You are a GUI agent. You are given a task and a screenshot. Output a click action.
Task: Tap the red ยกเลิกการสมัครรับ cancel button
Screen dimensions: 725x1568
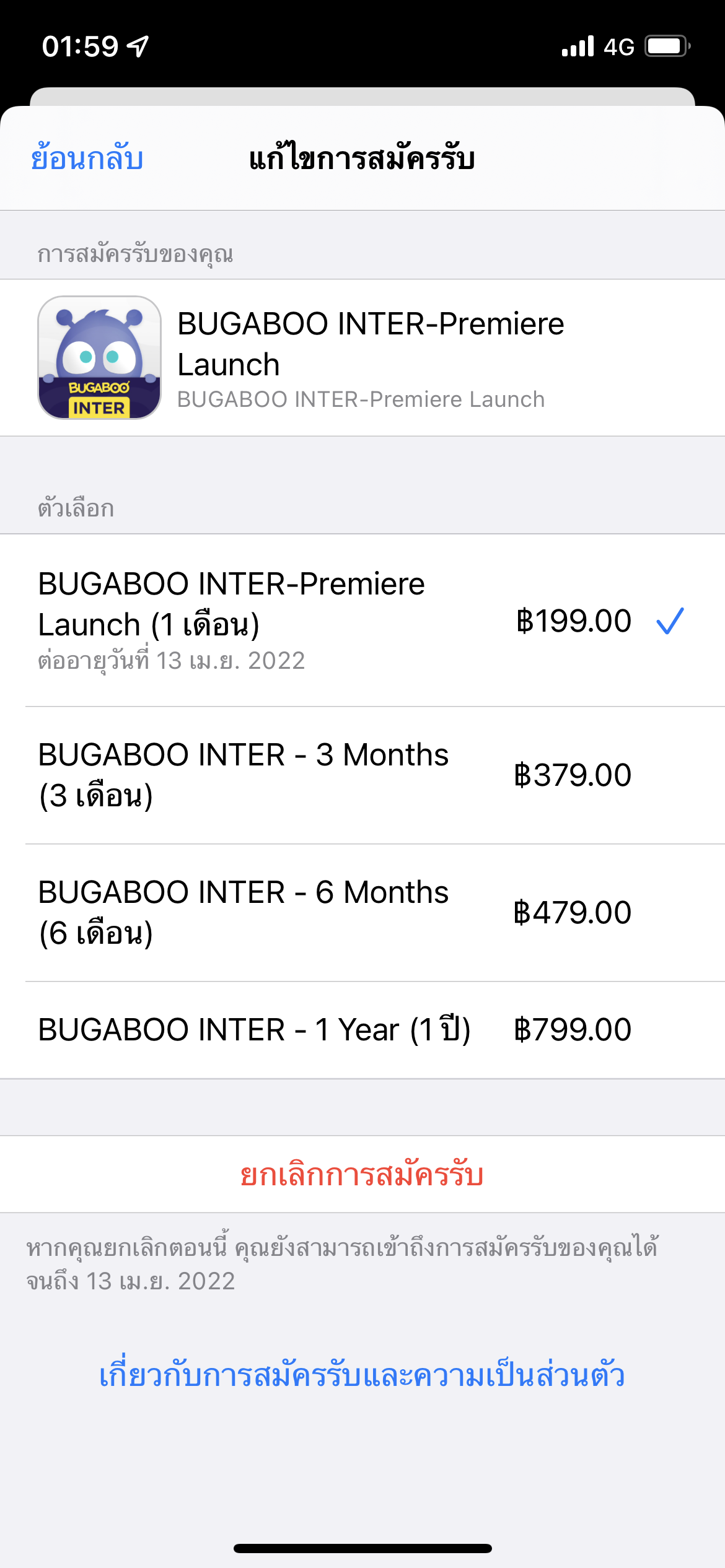coord(362,1175)
